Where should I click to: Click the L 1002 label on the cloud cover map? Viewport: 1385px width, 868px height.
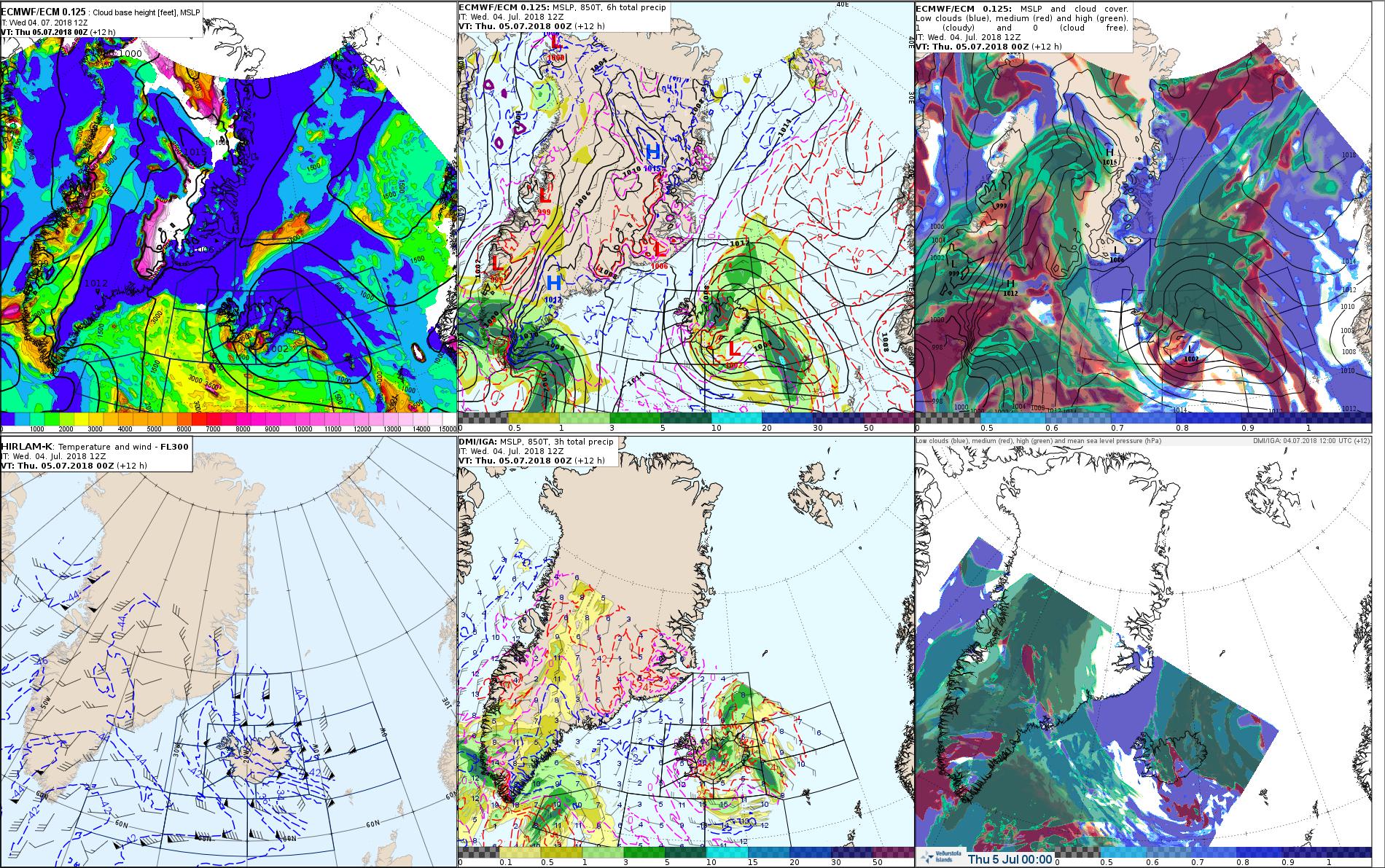(1191, 353)
